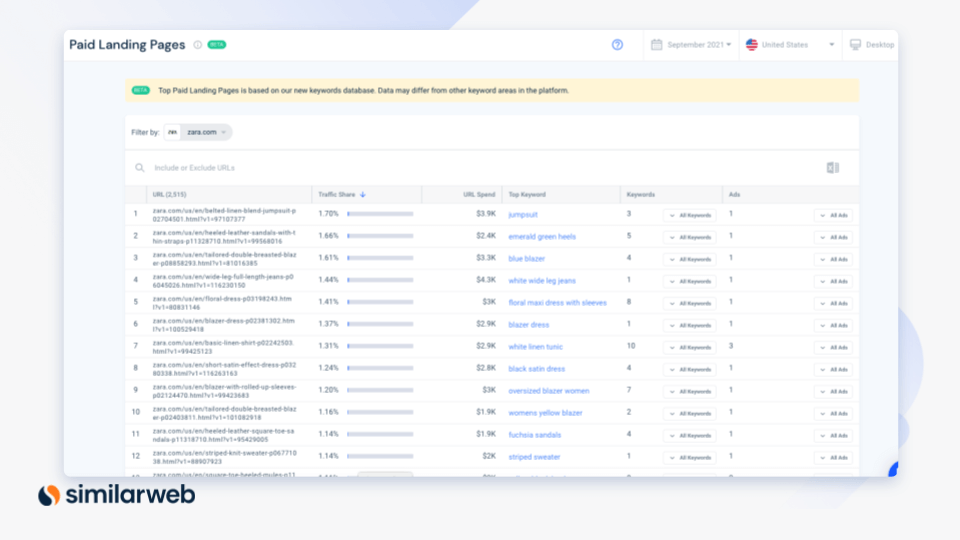Image resolution: width=960 pixels, height=540 pixels.
Task: Open the black satin dress keyword link
Action: pos(537,369)
